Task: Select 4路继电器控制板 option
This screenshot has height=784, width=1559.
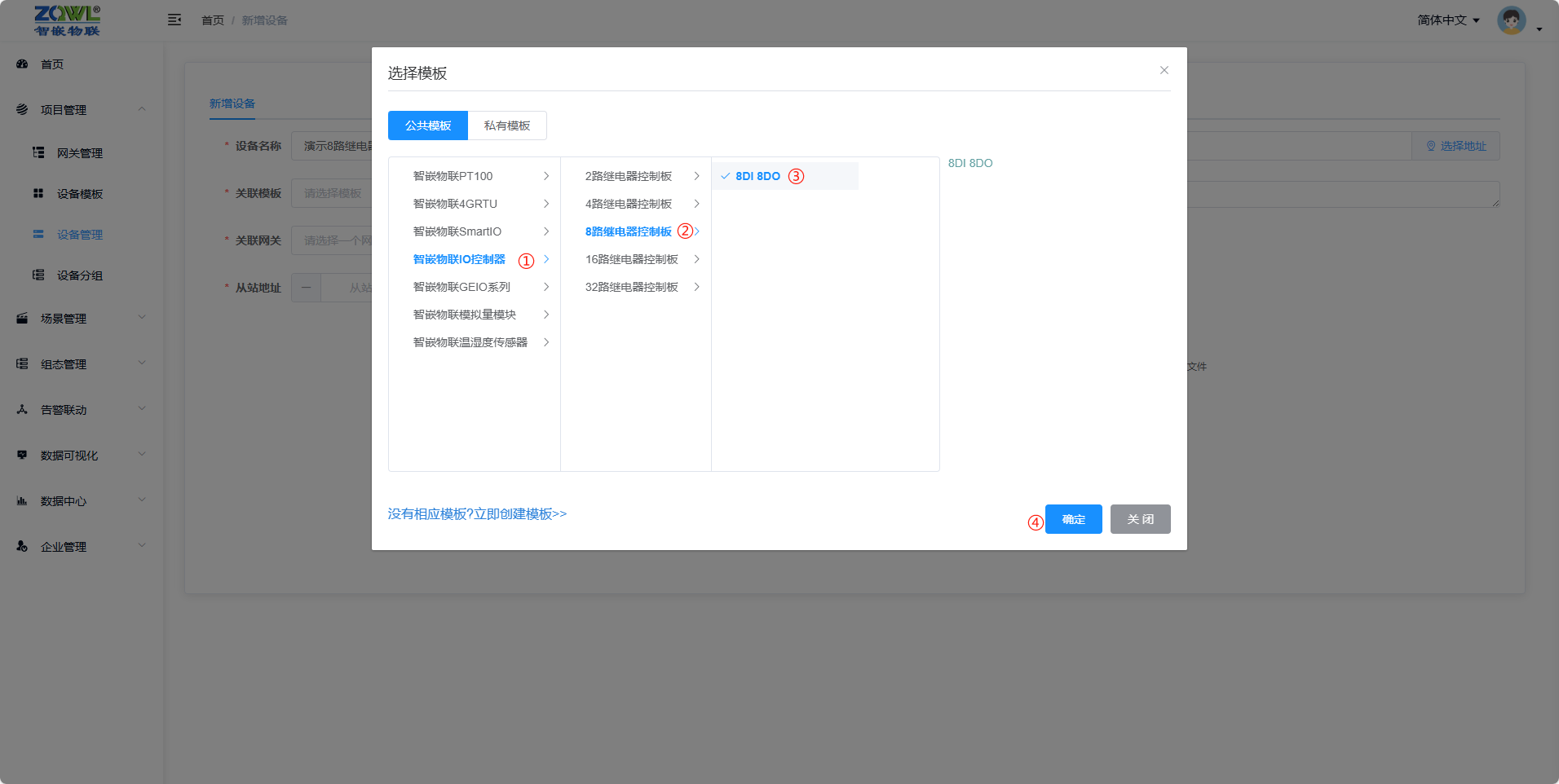Action: coord(636,204)
